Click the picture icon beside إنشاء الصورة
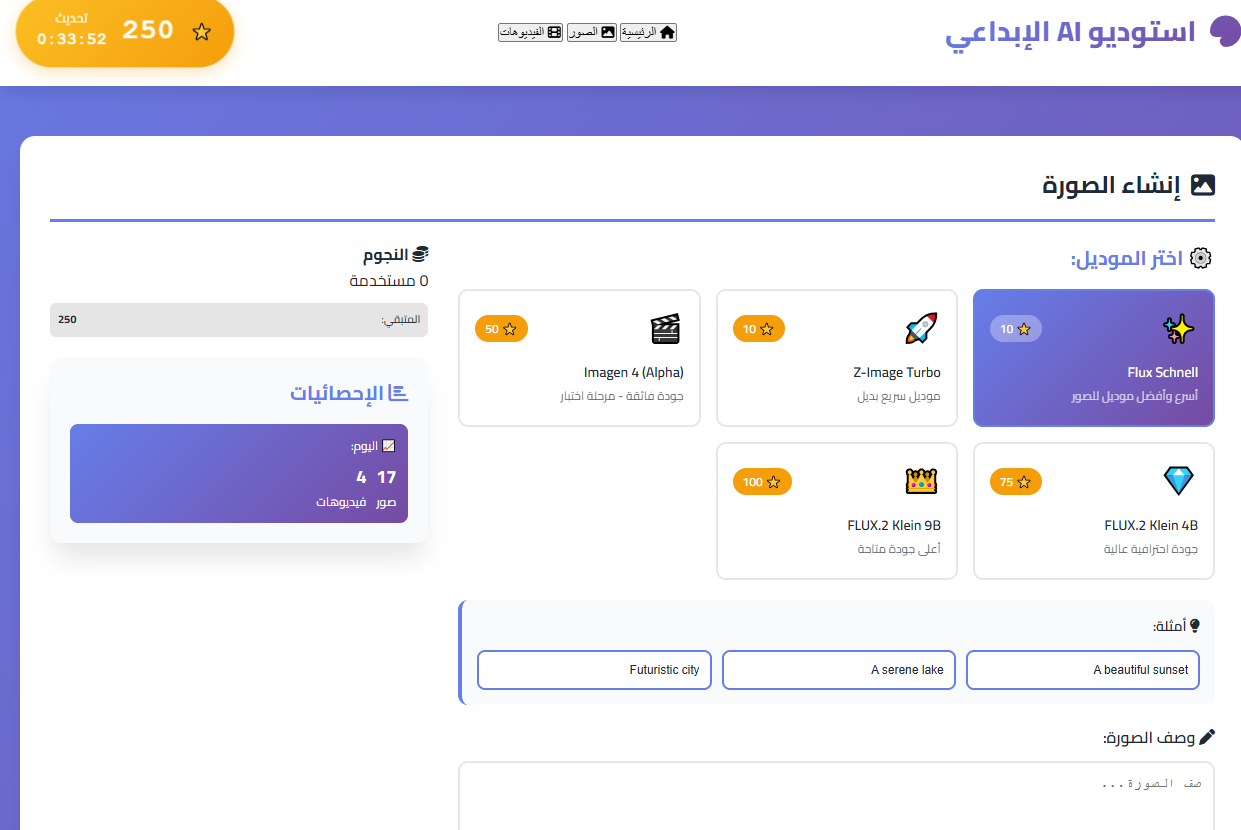This screenshot has width=1241, height=830. coord(1203,185)
